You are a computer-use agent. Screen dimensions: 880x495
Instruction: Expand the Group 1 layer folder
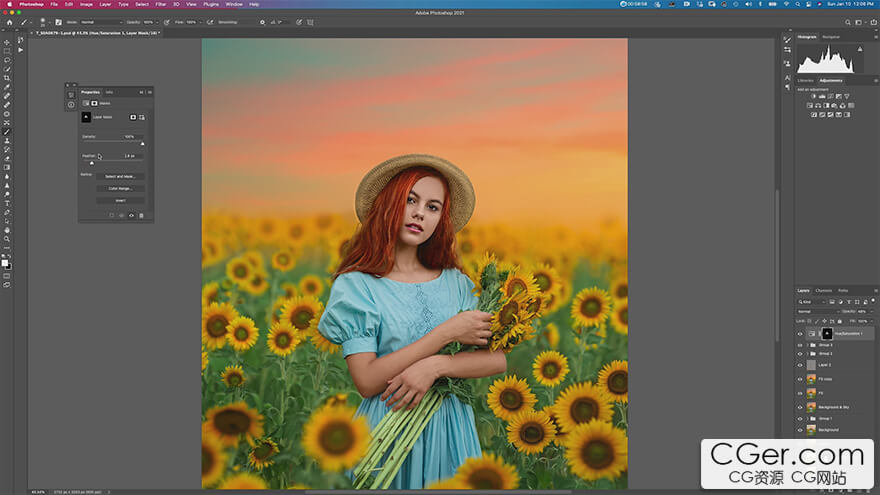coord(807,418)
